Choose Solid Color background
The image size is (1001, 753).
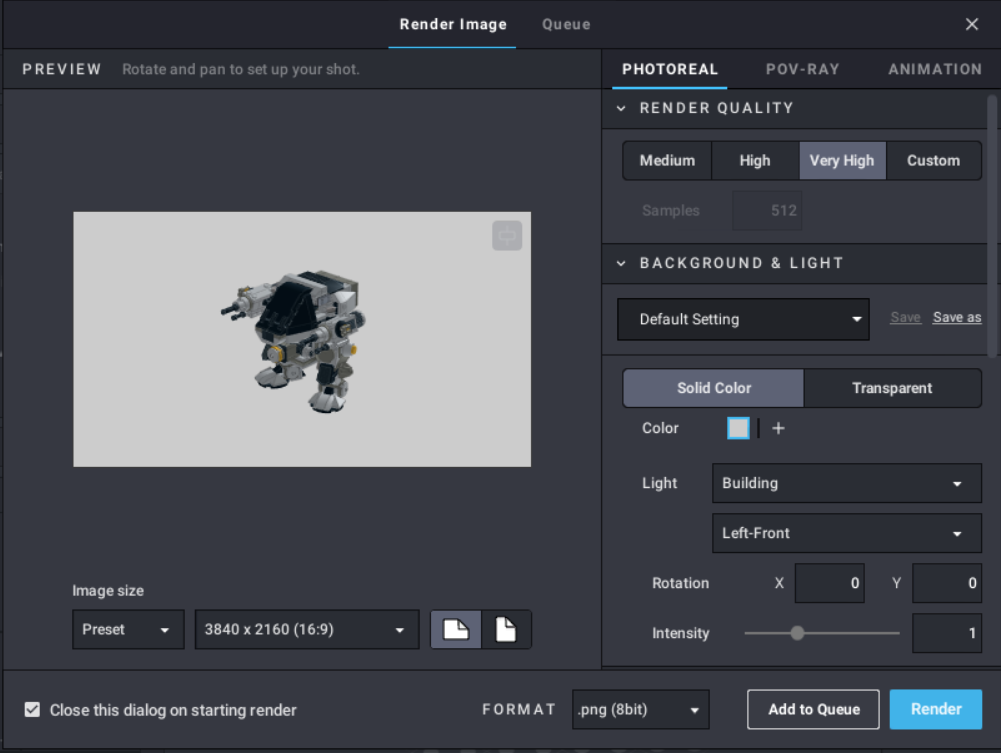[x=713, y=388]
